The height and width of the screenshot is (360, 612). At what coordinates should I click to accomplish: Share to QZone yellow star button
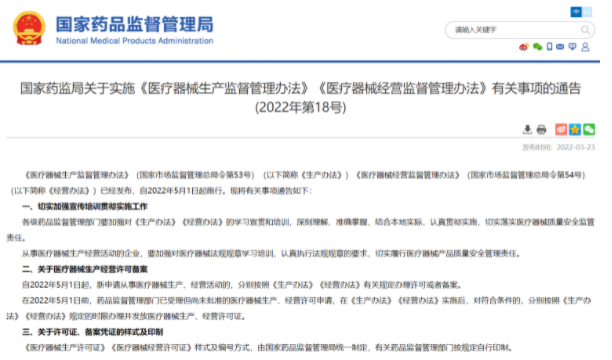575,129
